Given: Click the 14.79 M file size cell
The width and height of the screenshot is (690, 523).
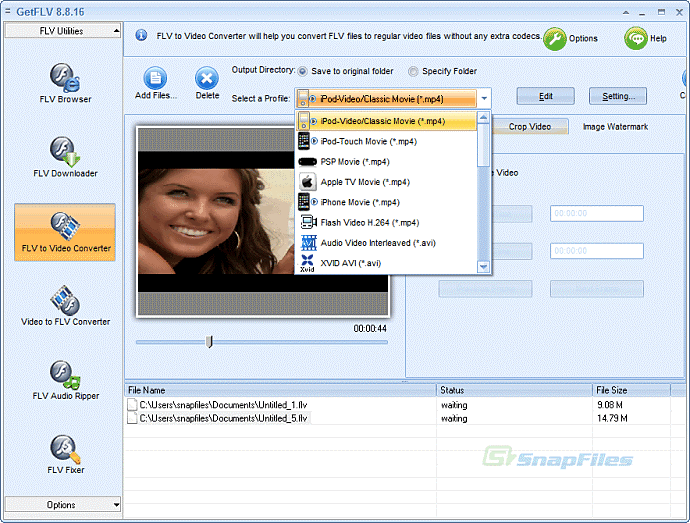Looking at the screenshot, I should (x=612, y=418).
